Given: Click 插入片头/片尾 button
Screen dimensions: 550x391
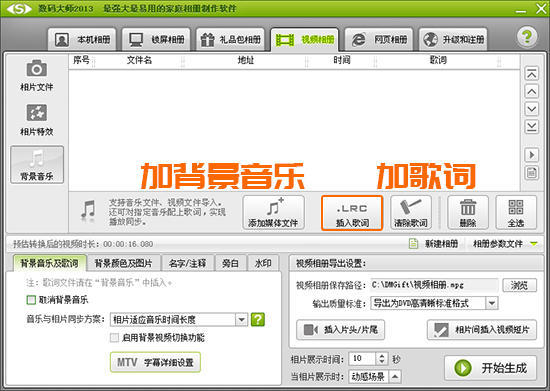Looking at the screenshot, I should 340,330.
